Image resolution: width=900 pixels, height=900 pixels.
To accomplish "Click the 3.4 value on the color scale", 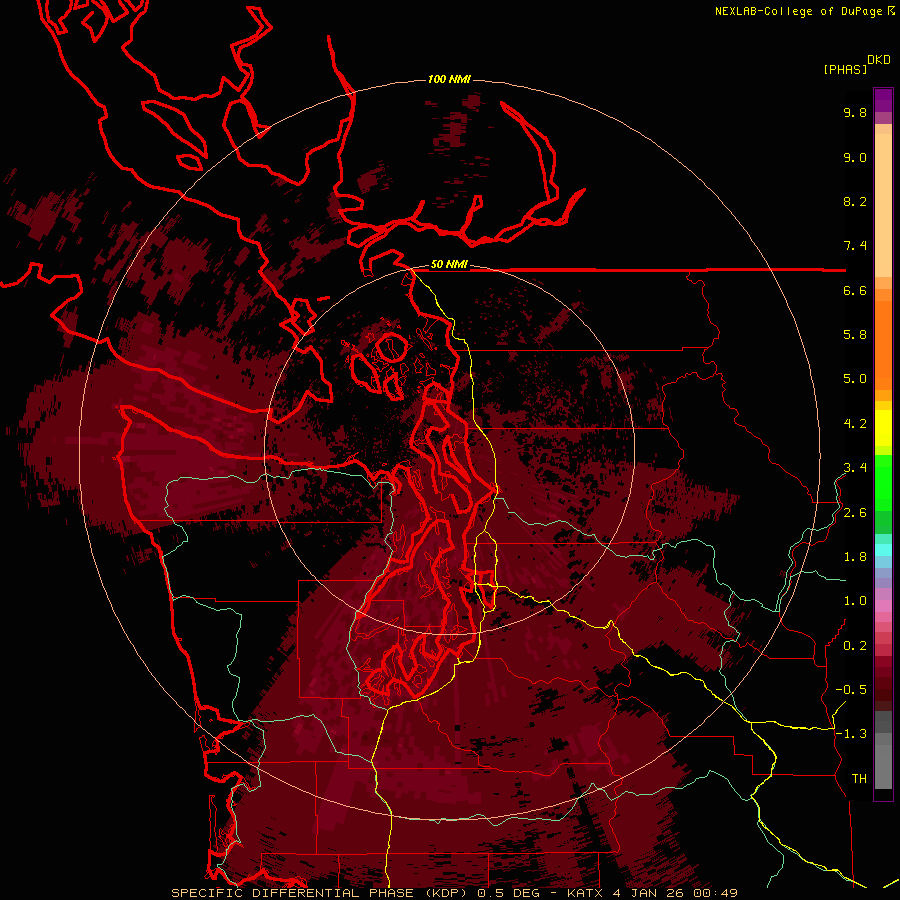I will click(855, 468).
